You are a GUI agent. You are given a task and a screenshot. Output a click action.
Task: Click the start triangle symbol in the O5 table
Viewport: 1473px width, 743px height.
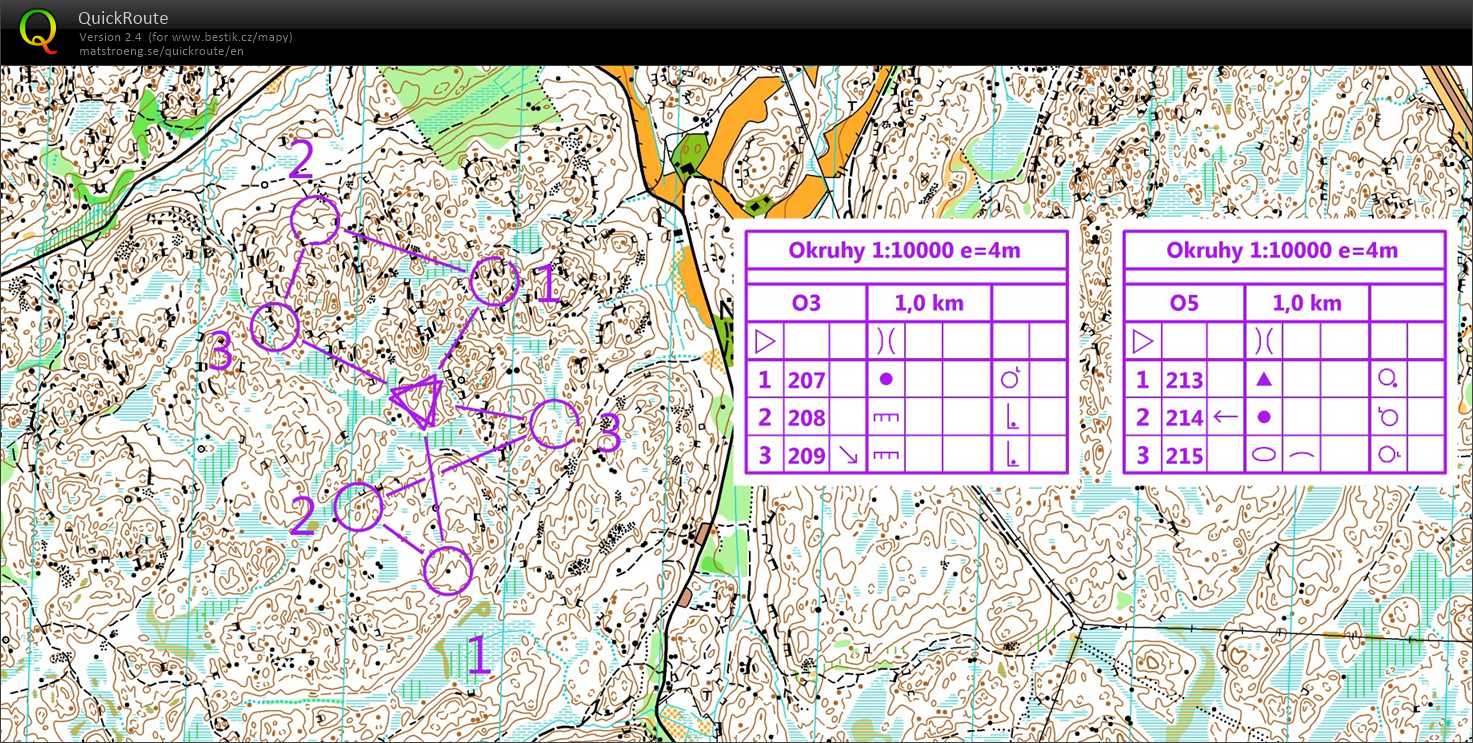pyautogui.click(x=1143, y=342)
